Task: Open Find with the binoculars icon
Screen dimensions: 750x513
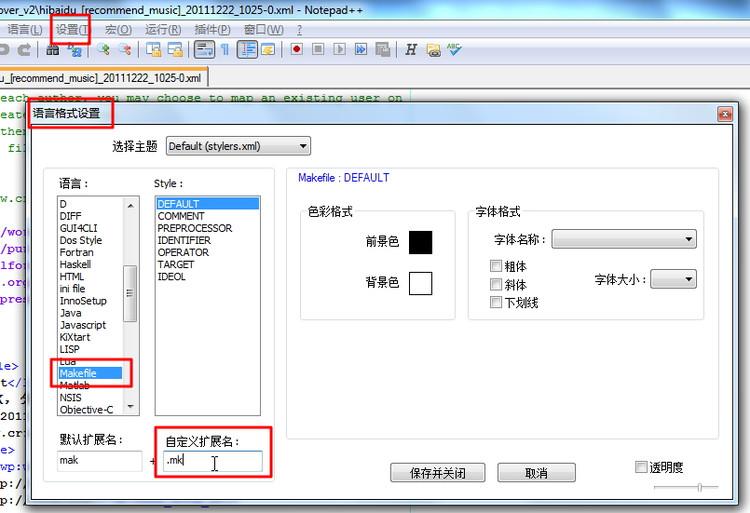Action: click(x=53, y=49)
